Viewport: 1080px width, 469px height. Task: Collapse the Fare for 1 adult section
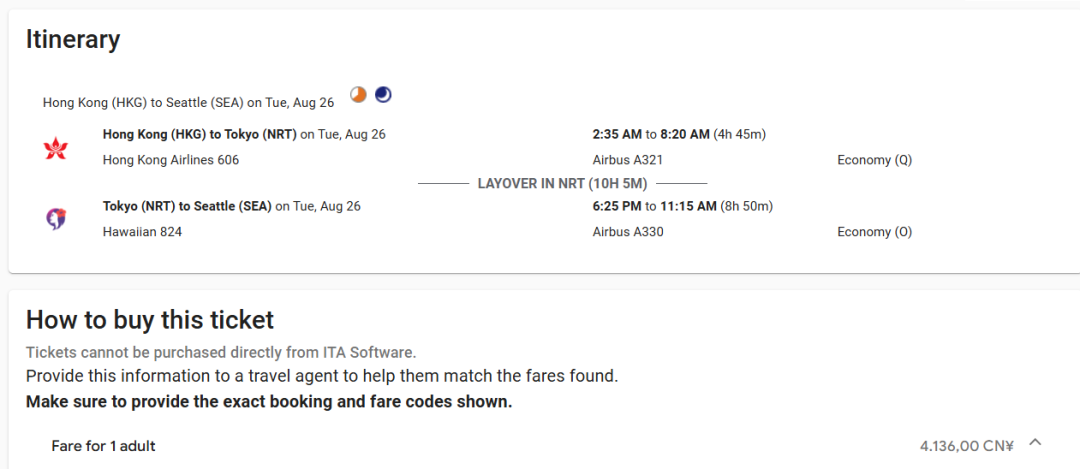click(x=1035, y=443)
